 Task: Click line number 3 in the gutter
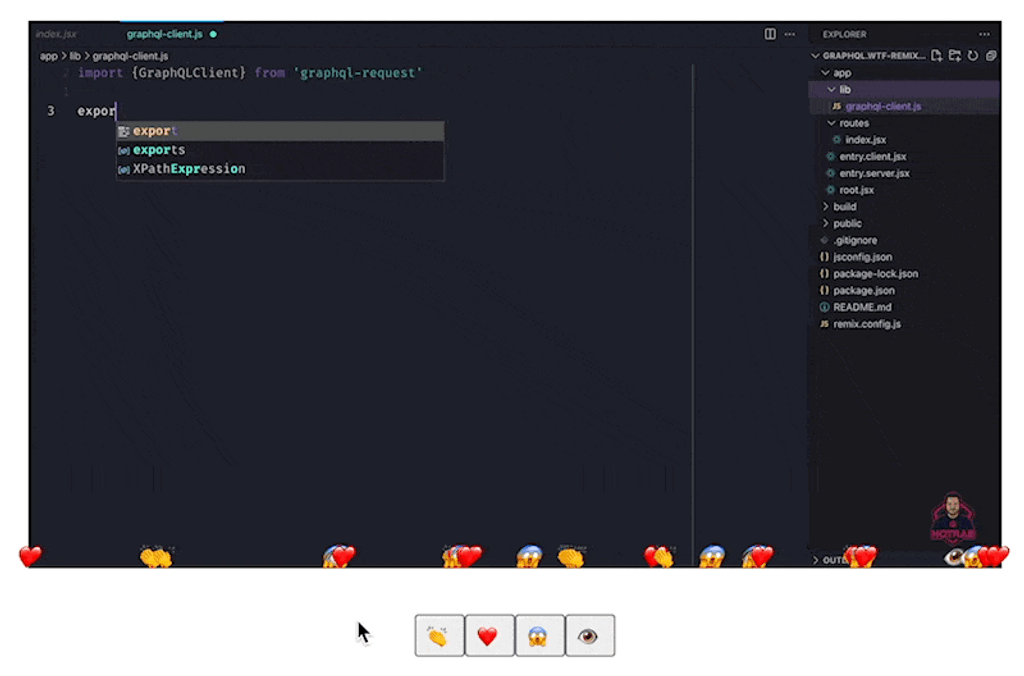tap(51, 111)
